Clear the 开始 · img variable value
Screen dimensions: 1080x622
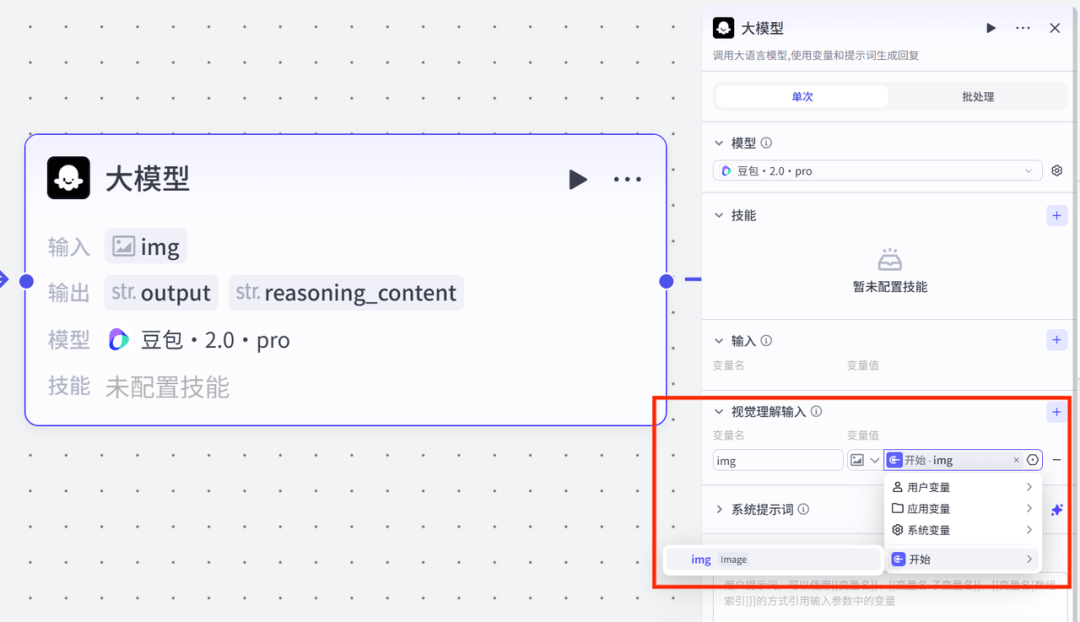pyautogui.click(x=1016, y=460)
